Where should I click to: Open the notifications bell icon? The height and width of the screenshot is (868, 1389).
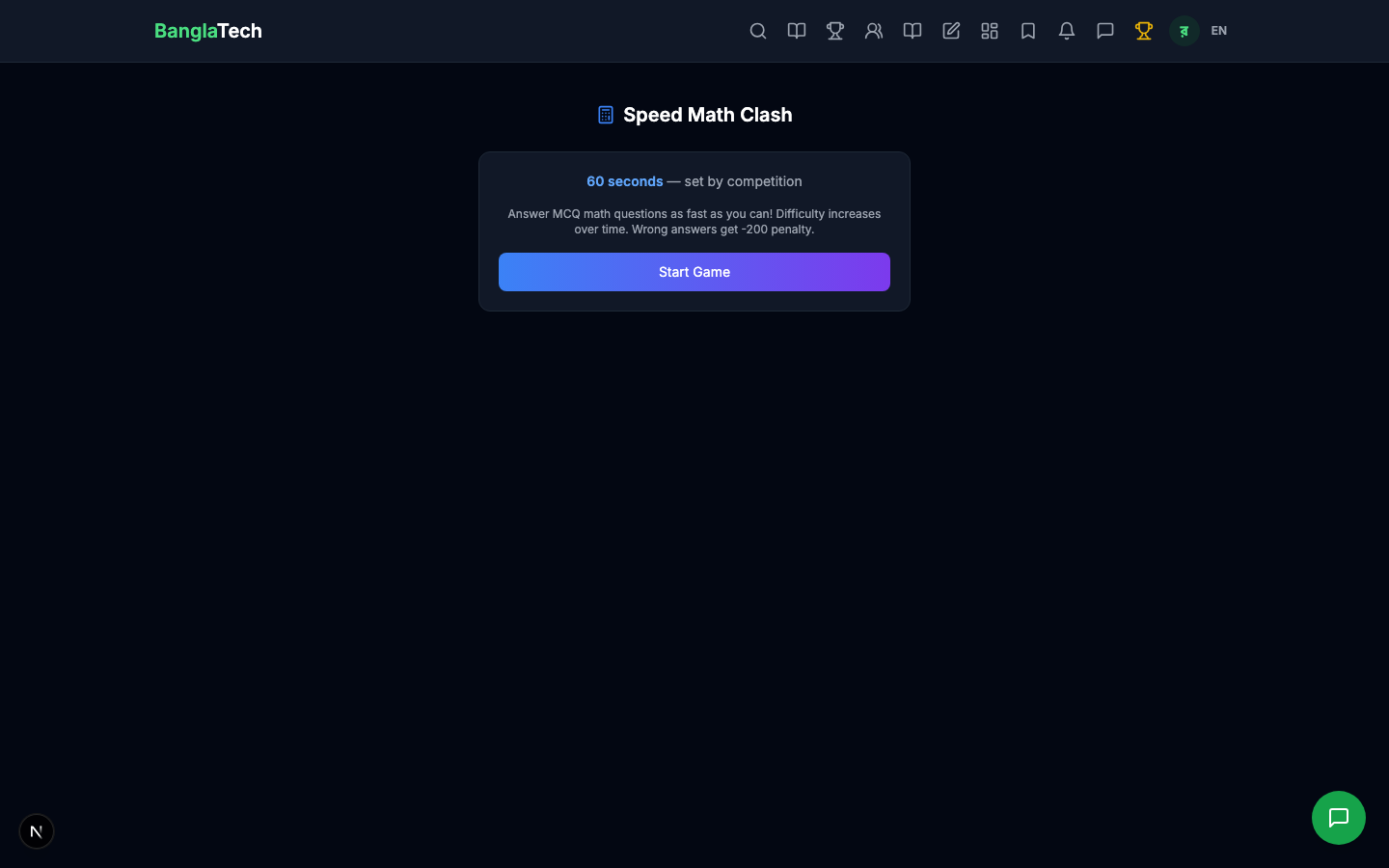1067,31
